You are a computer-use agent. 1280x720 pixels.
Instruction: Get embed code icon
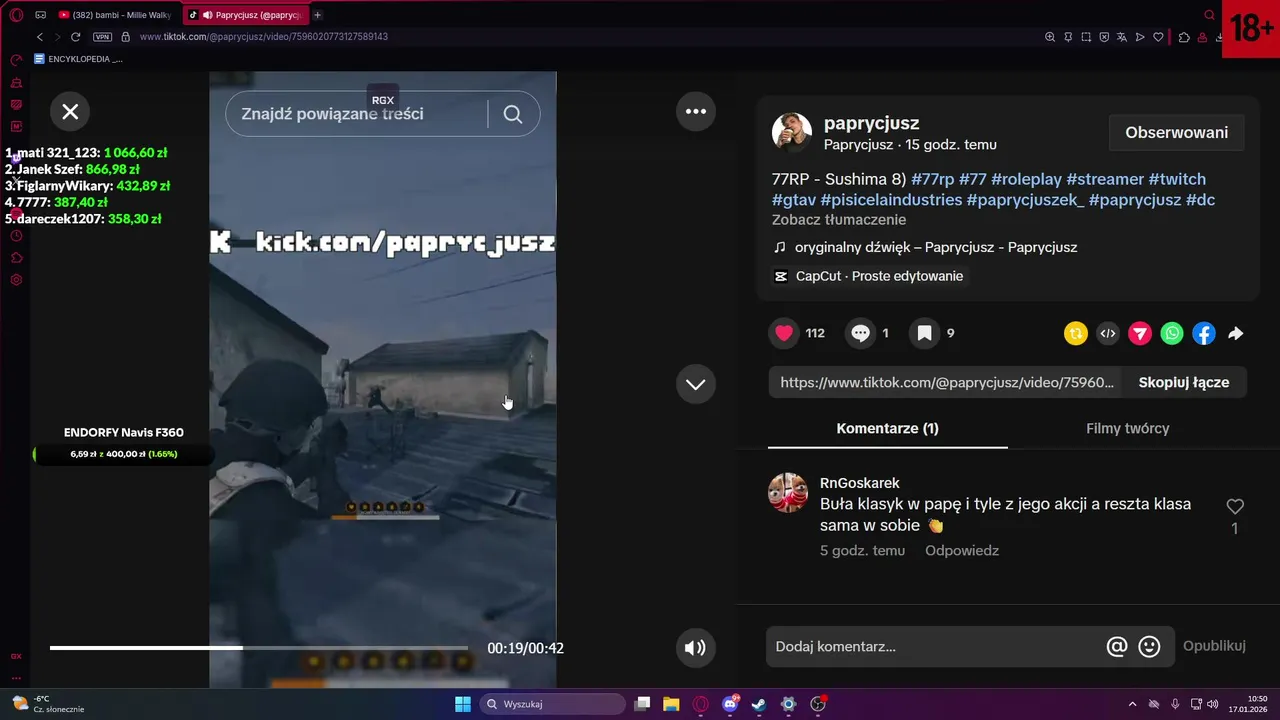pyautogui.click(x=1108, y=334)
